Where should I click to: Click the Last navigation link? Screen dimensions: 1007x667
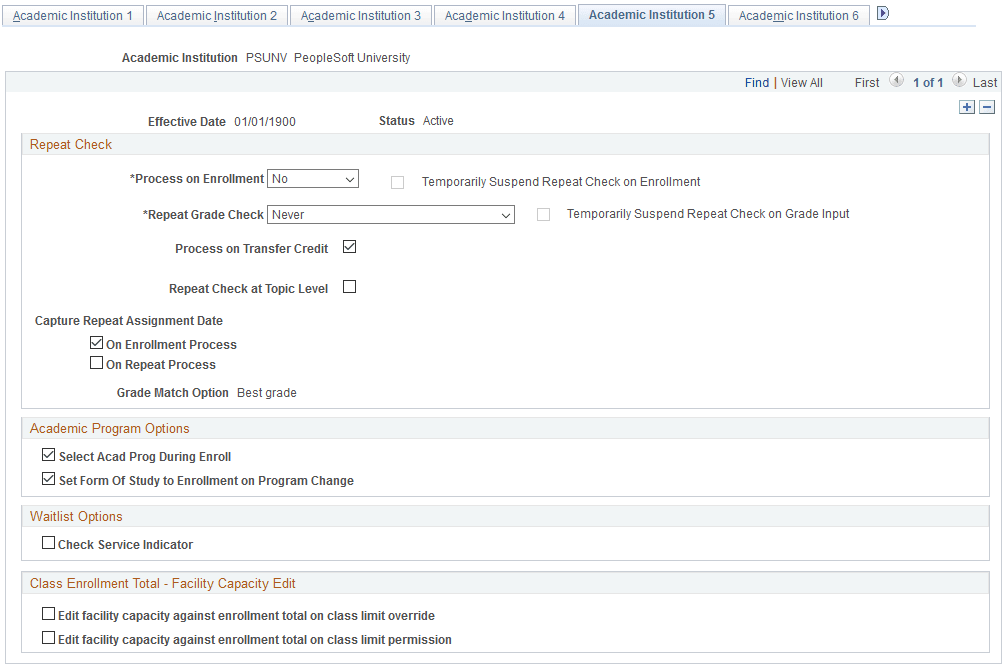coord(985,83)
